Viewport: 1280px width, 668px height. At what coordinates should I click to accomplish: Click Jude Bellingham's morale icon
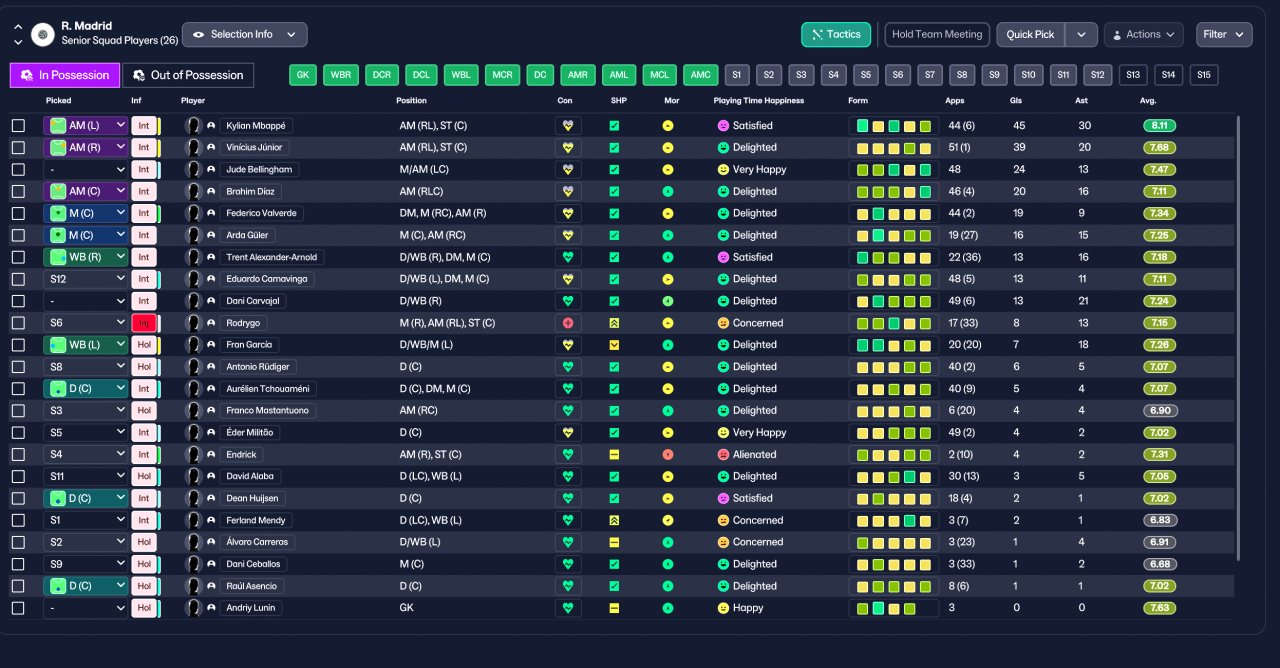pos(668,170)
